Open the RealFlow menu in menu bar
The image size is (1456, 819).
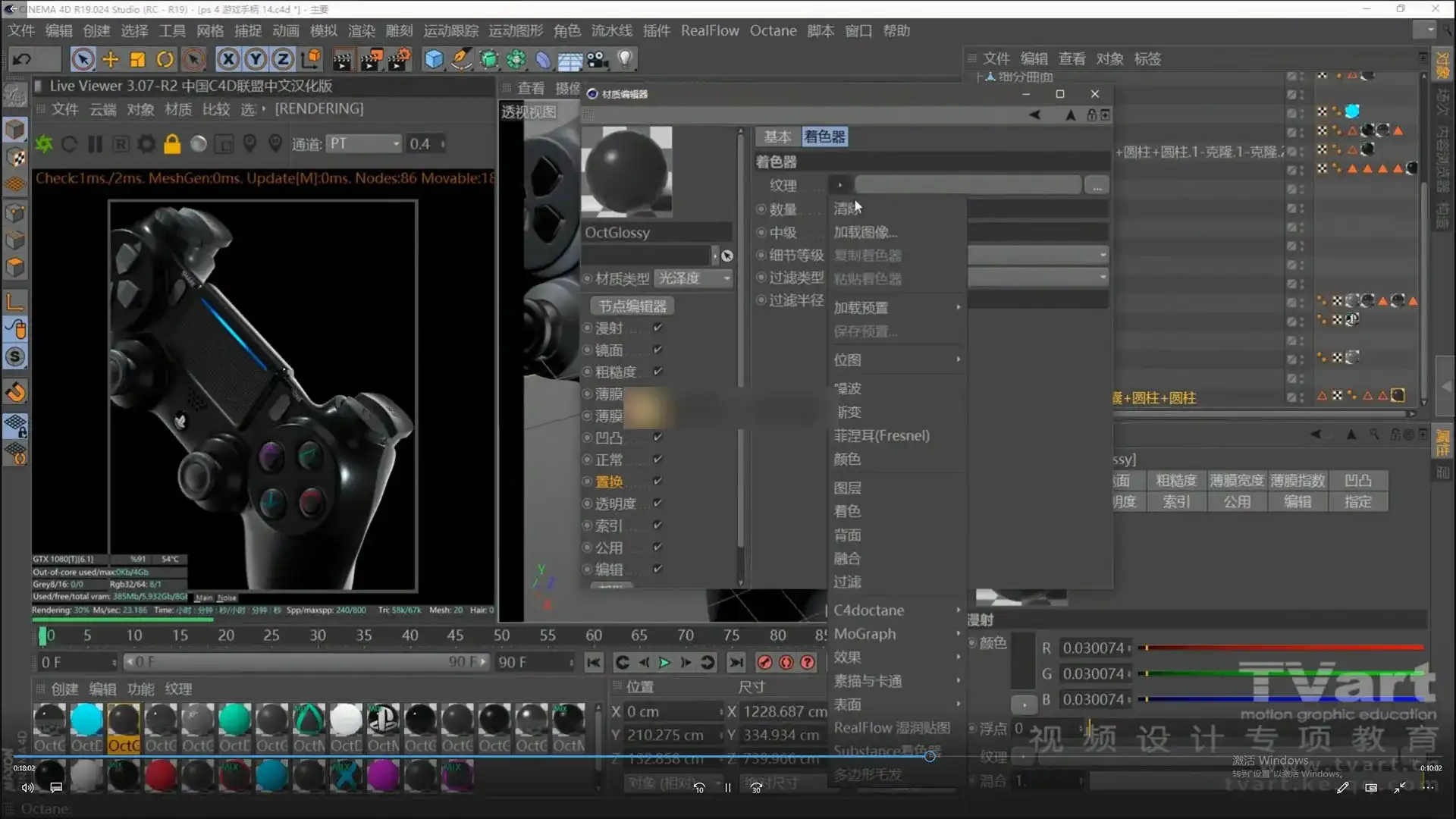click(x=709, y=31)
